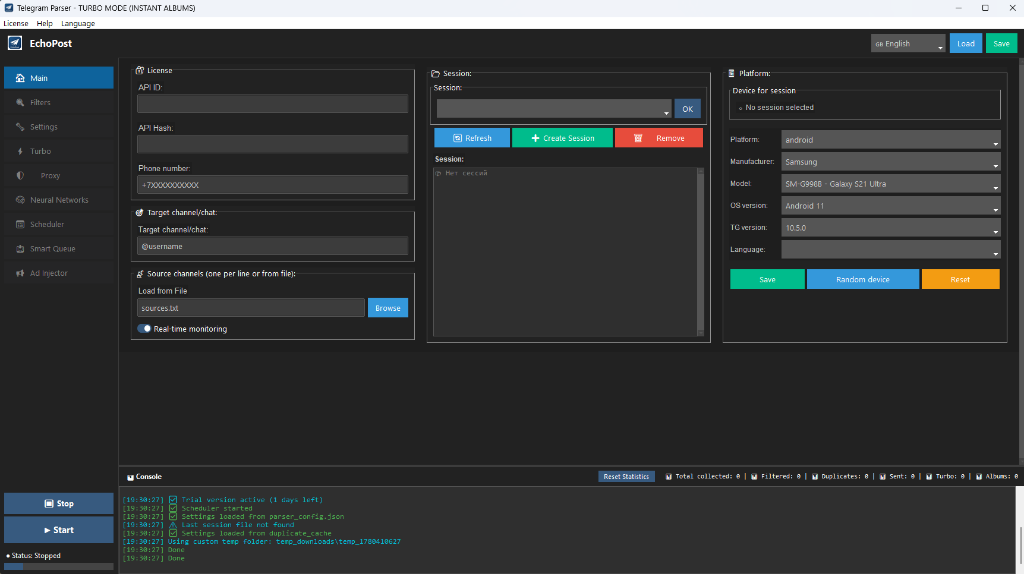Click the Turbo statistics icon
The height and width of the screenshot is (574, 1024).
point(929,477)
